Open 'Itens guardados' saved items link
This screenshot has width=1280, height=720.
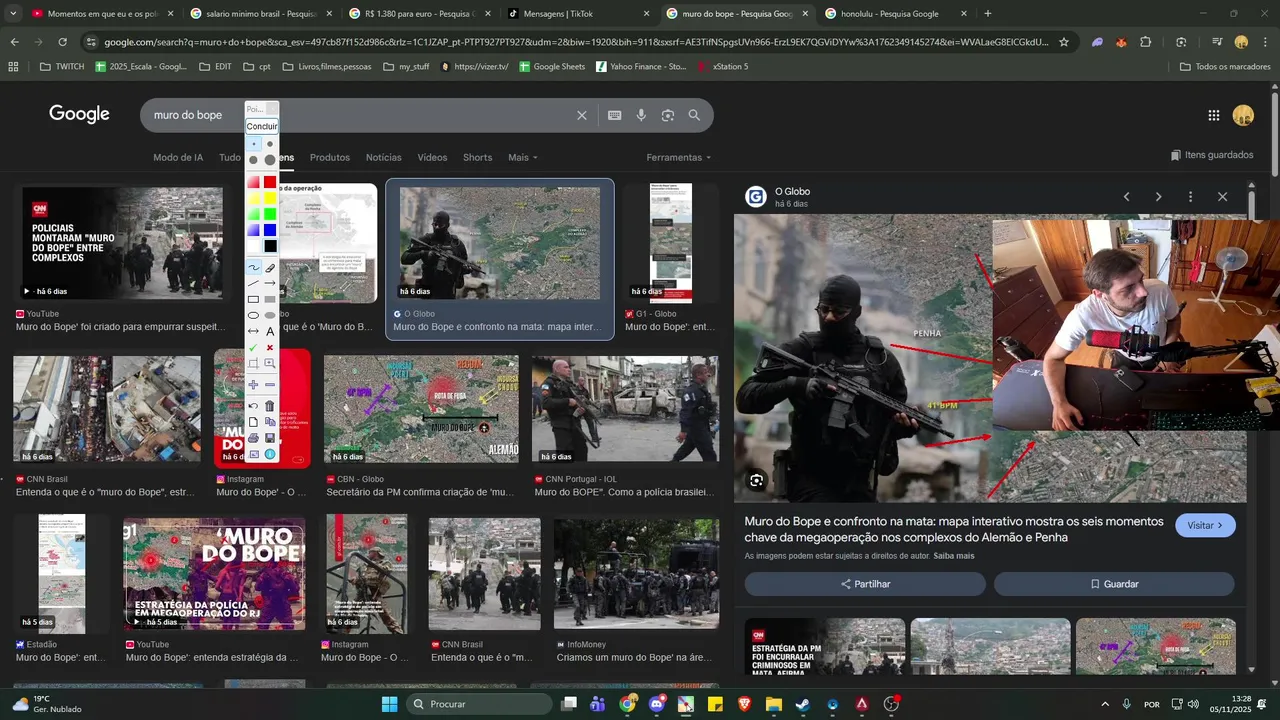tap(1212, 155)
